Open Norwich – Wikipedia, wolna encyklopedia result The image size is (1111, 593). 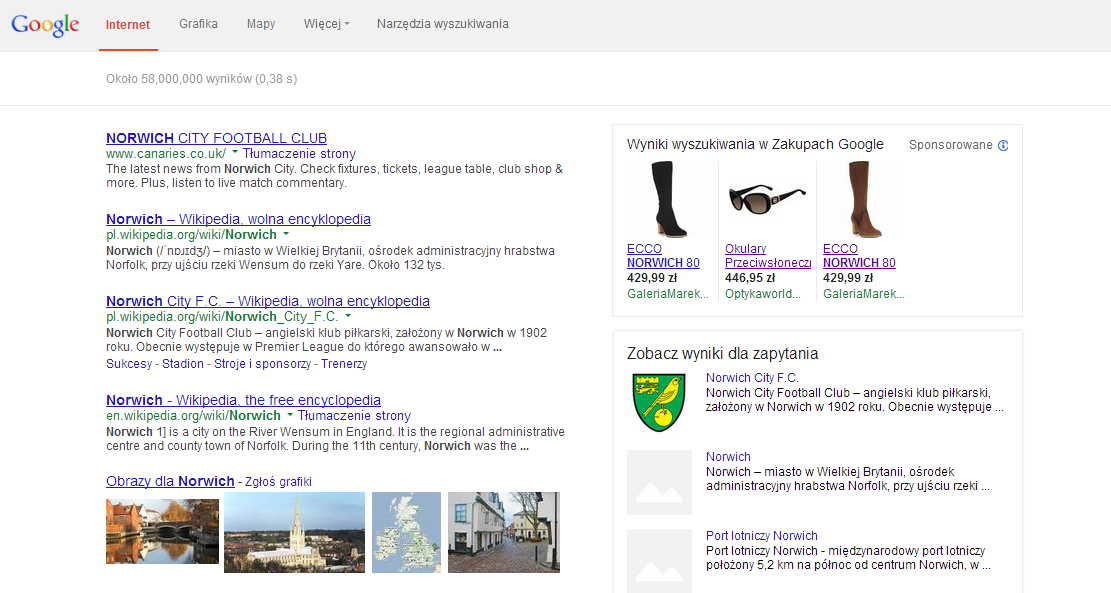click(238, 219)
